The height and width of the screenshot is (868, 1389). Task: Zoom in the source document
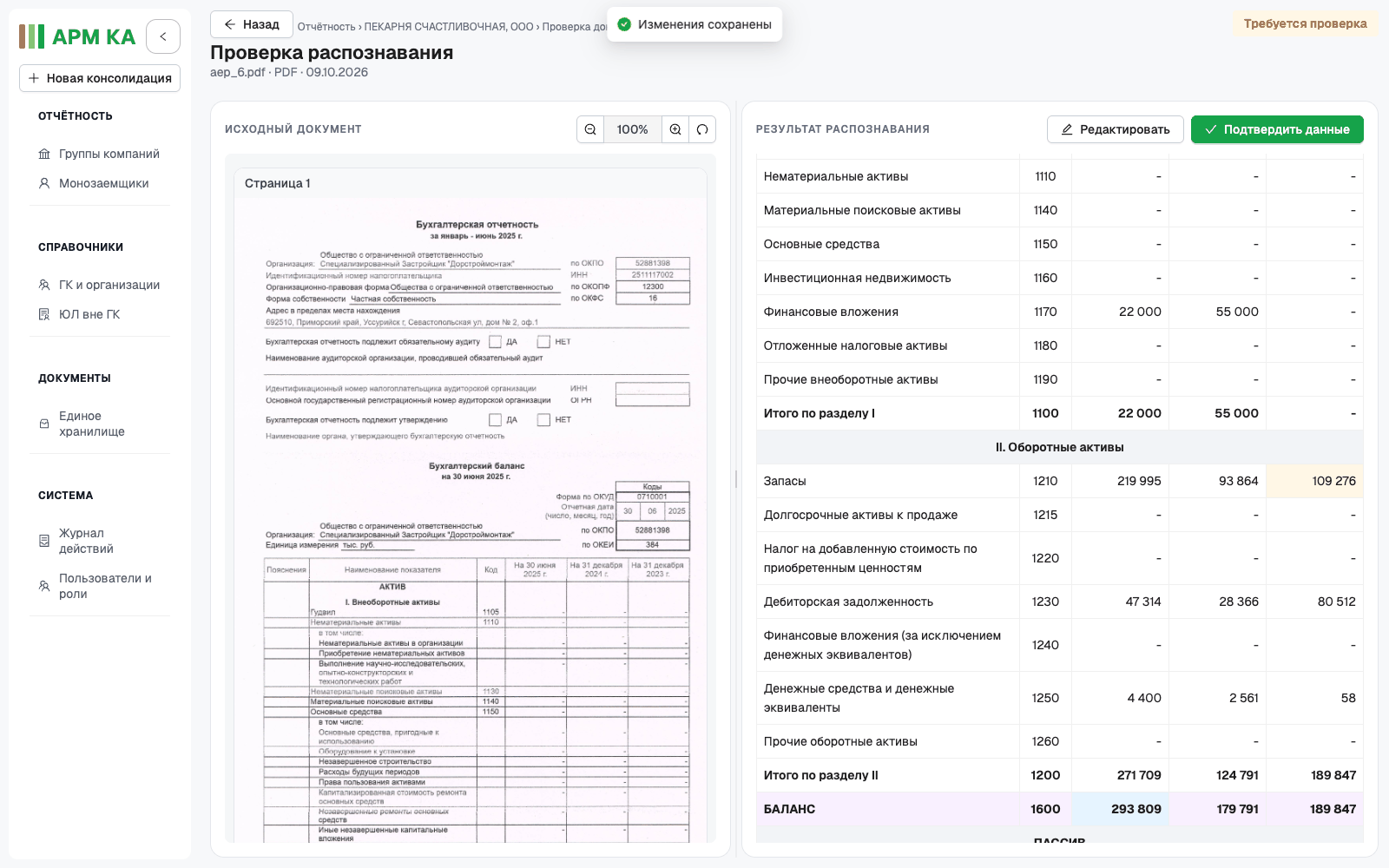[675, 129]
